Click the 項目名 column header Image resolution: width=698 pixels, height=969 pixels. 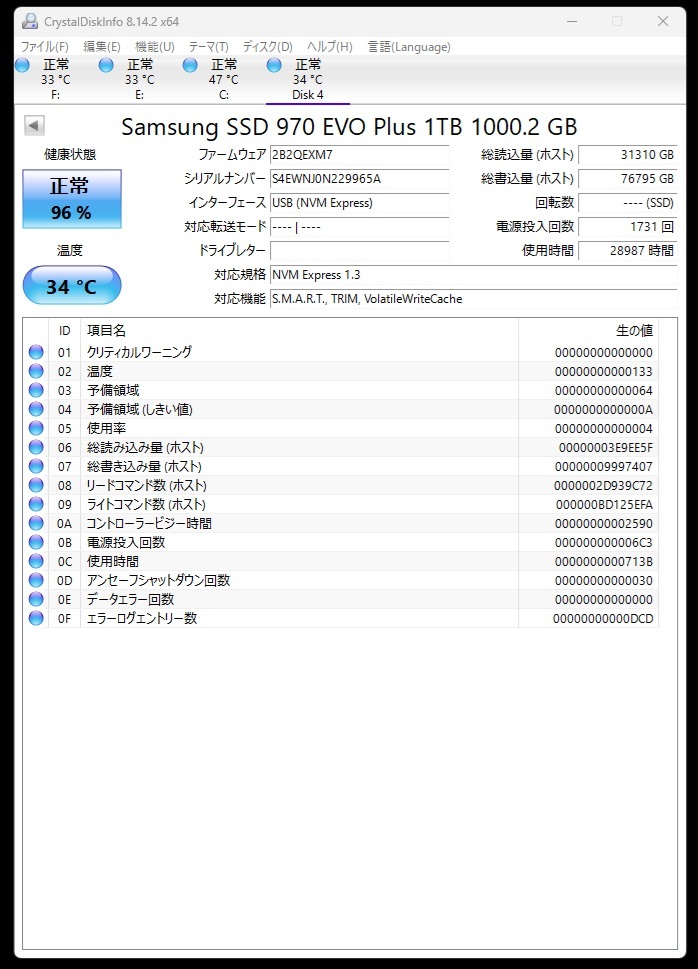299,331
